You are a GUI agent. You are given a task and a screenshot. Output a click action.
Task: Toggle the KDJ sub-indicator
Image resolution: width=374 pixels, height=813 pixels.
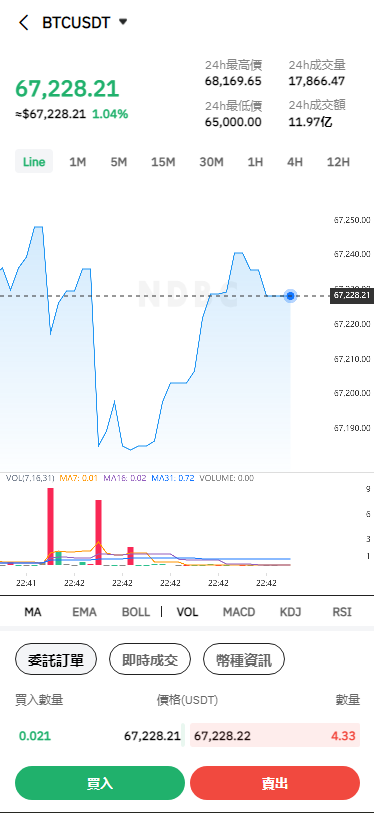click(290, 612)
